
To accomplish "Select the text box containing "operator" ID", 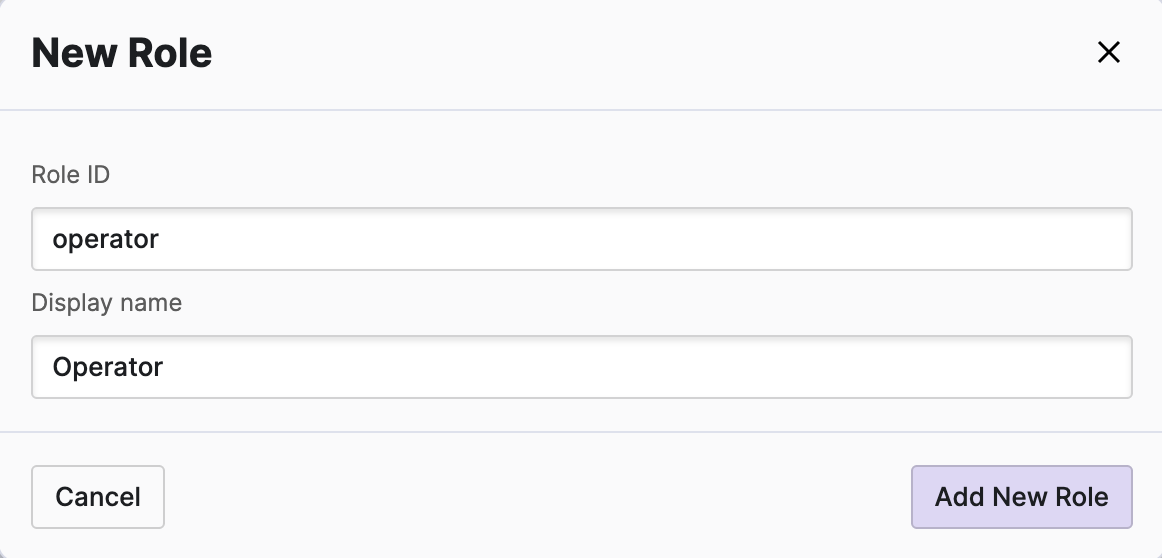I will pyautogui.click(x=581, y=239).
